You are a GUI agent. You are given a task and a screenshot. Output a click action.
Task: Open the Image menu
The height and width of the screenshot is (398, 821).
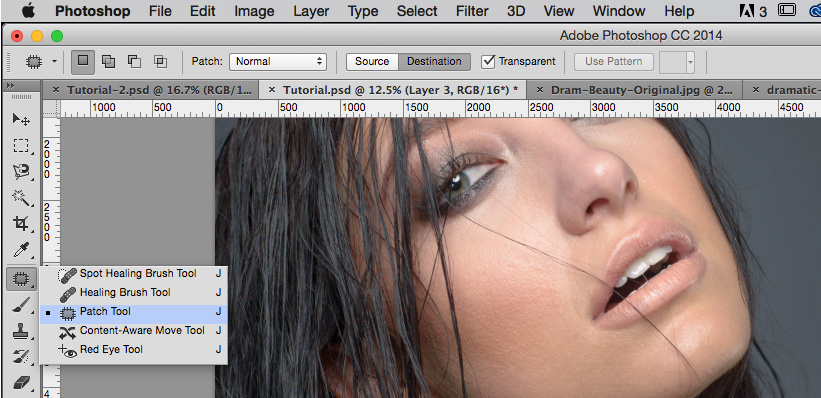(254, 11)
